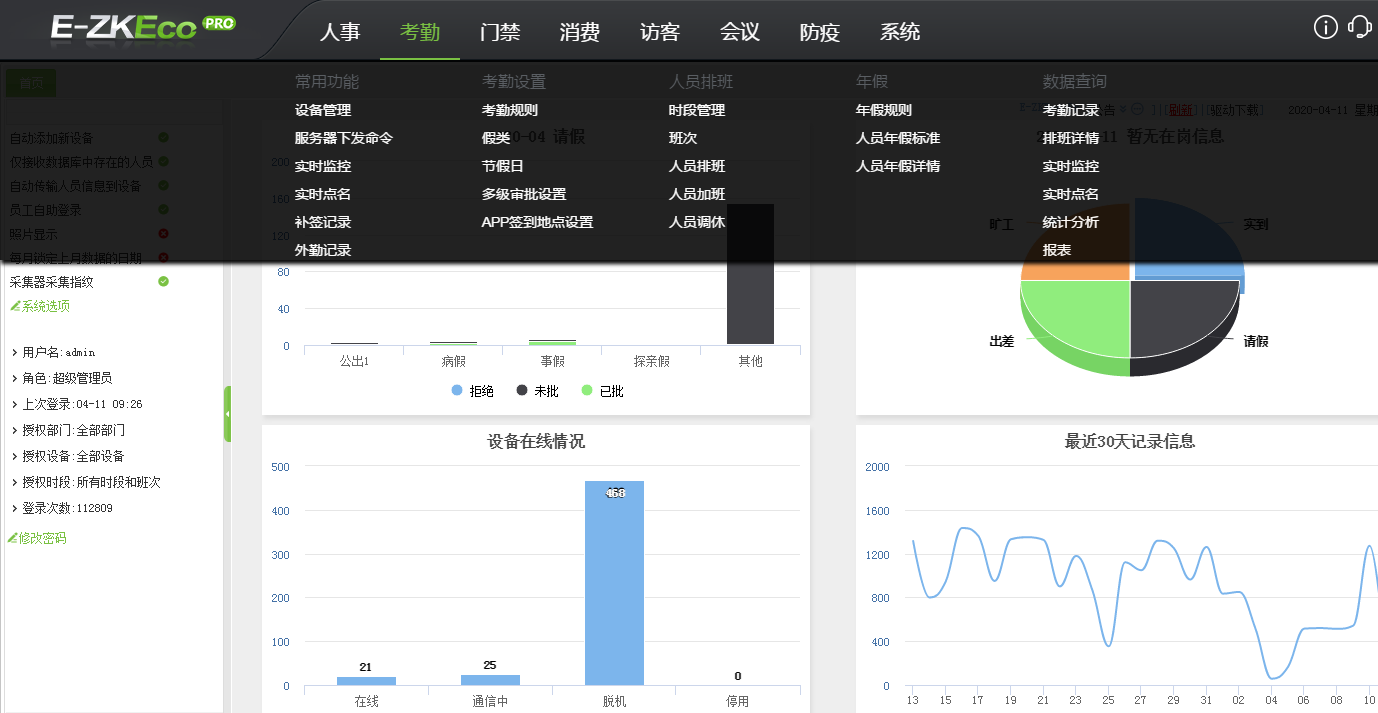Select 报表 menu entry
The image size is (1378, 713).
[x=1057, y=250]
